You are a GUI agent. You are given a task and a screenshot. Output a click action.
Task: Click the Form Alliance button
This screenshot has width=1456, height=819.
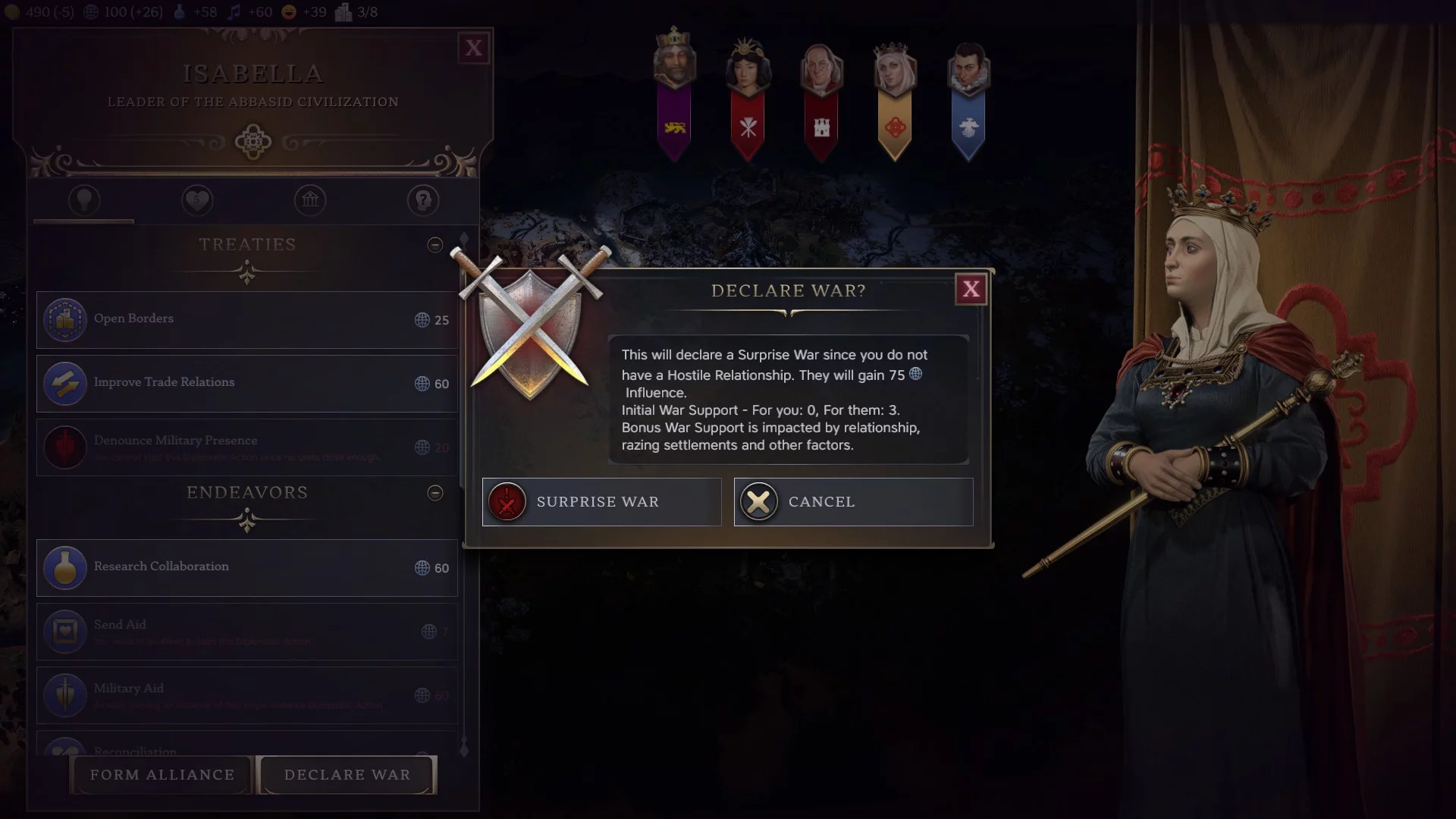[x=162, y=775]
